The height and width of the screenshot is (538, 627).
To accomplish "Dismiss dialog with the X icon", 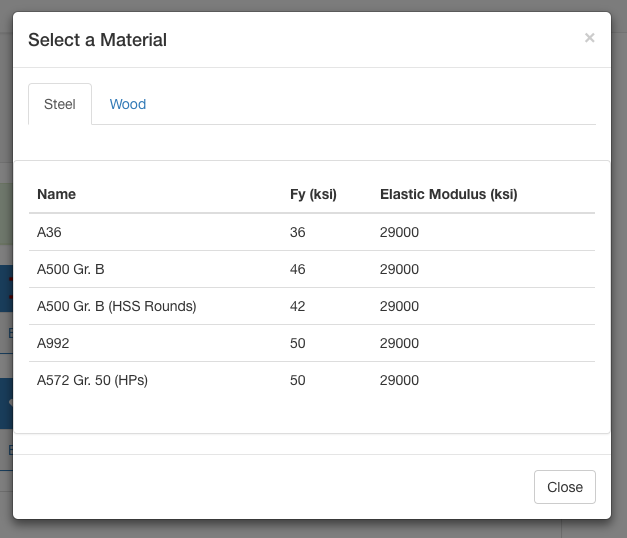I will click(x=589, y=38).
